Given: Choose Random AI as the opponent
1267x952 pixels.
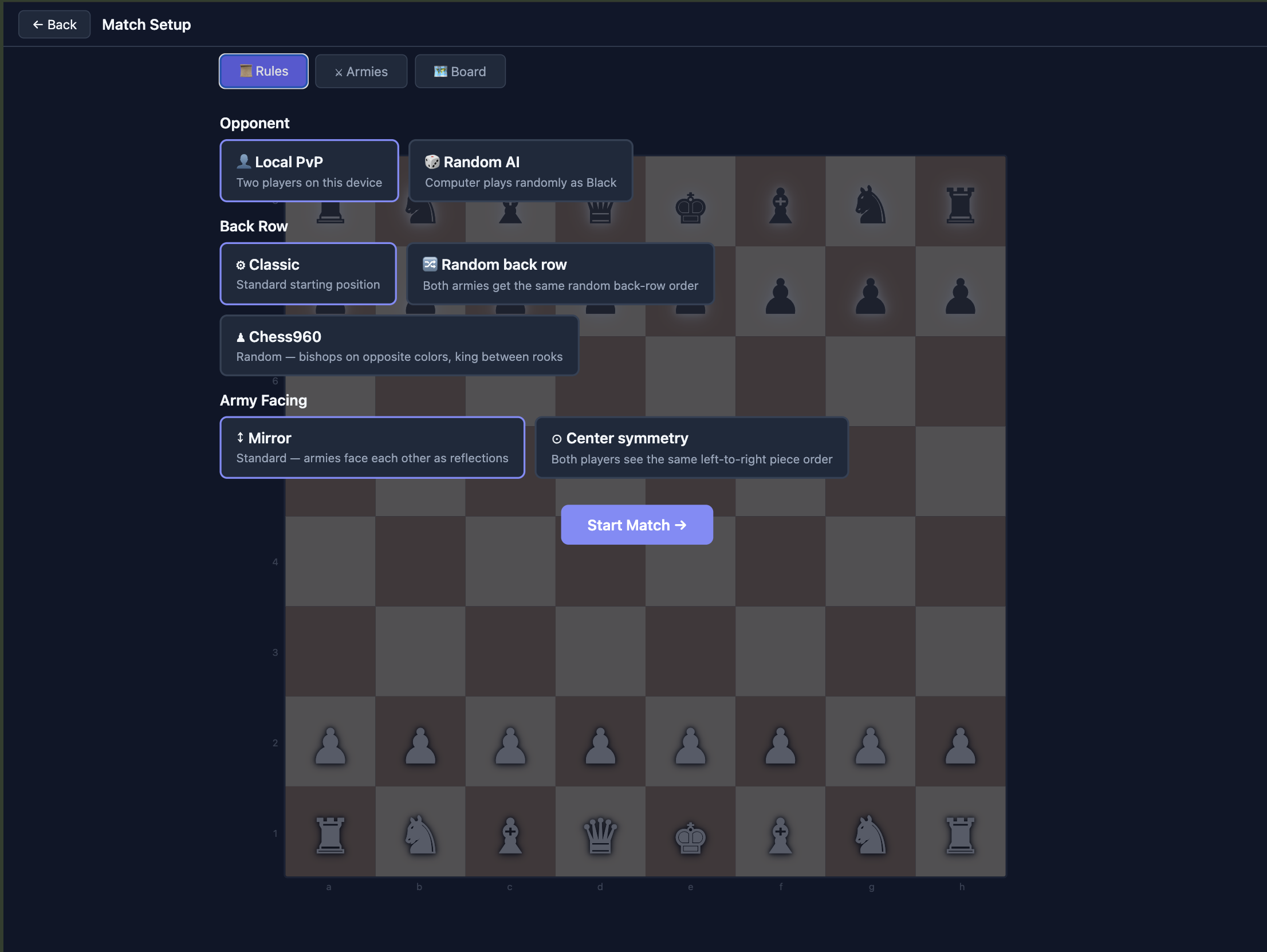Looking at the screenshot, I should point(520,171).
